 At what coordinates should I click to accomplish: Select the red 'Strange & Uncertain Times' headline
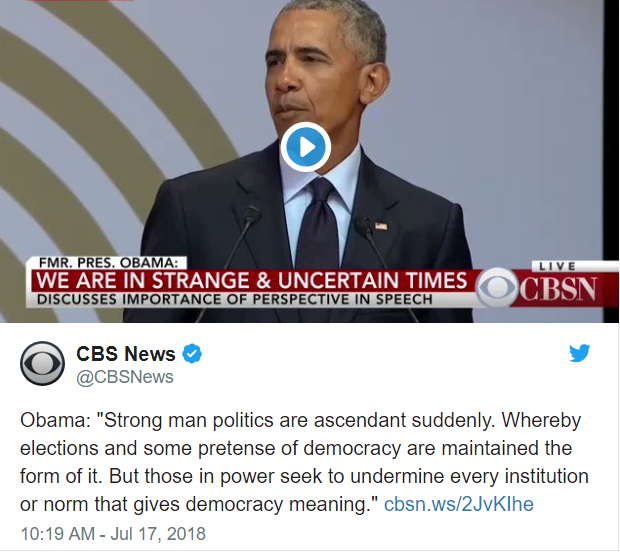pyautogui.click(x=252, y=281)
